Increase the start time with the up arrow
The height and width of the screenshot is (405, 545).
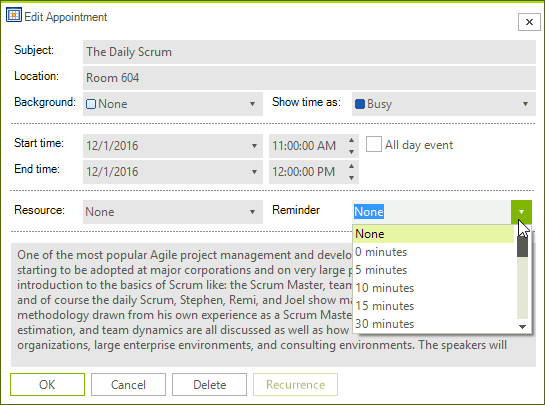click(x=351, y=140)
